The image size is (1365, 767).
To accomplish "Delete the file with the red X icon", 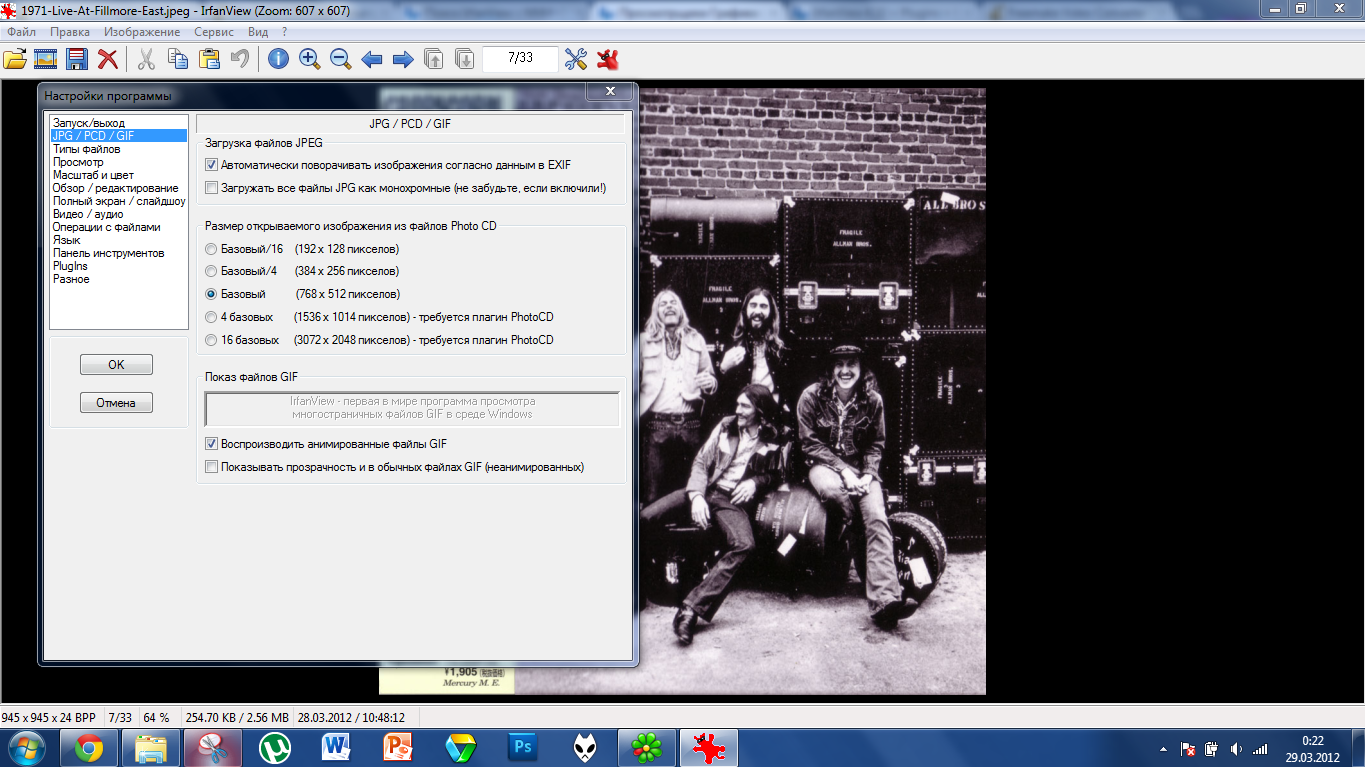I will click(x=107, y=59).
